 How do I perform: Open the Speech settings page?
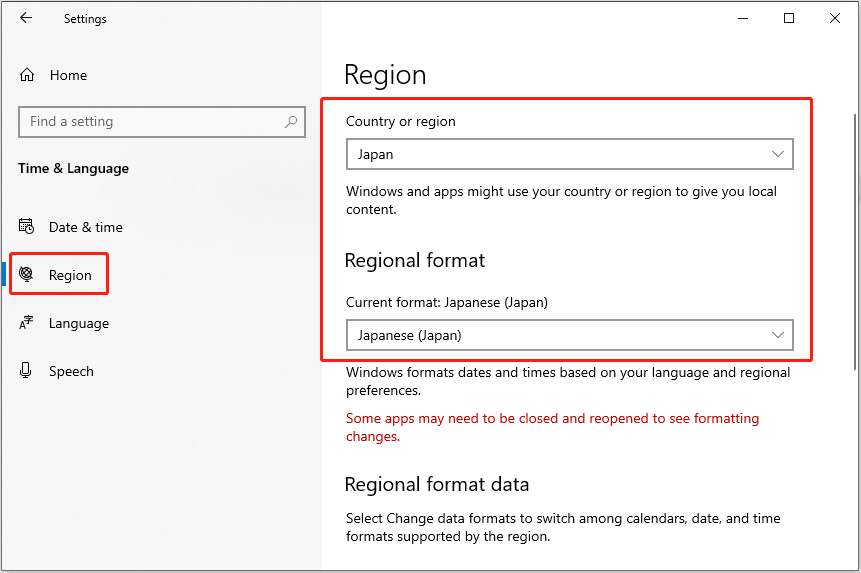(71, 371)
